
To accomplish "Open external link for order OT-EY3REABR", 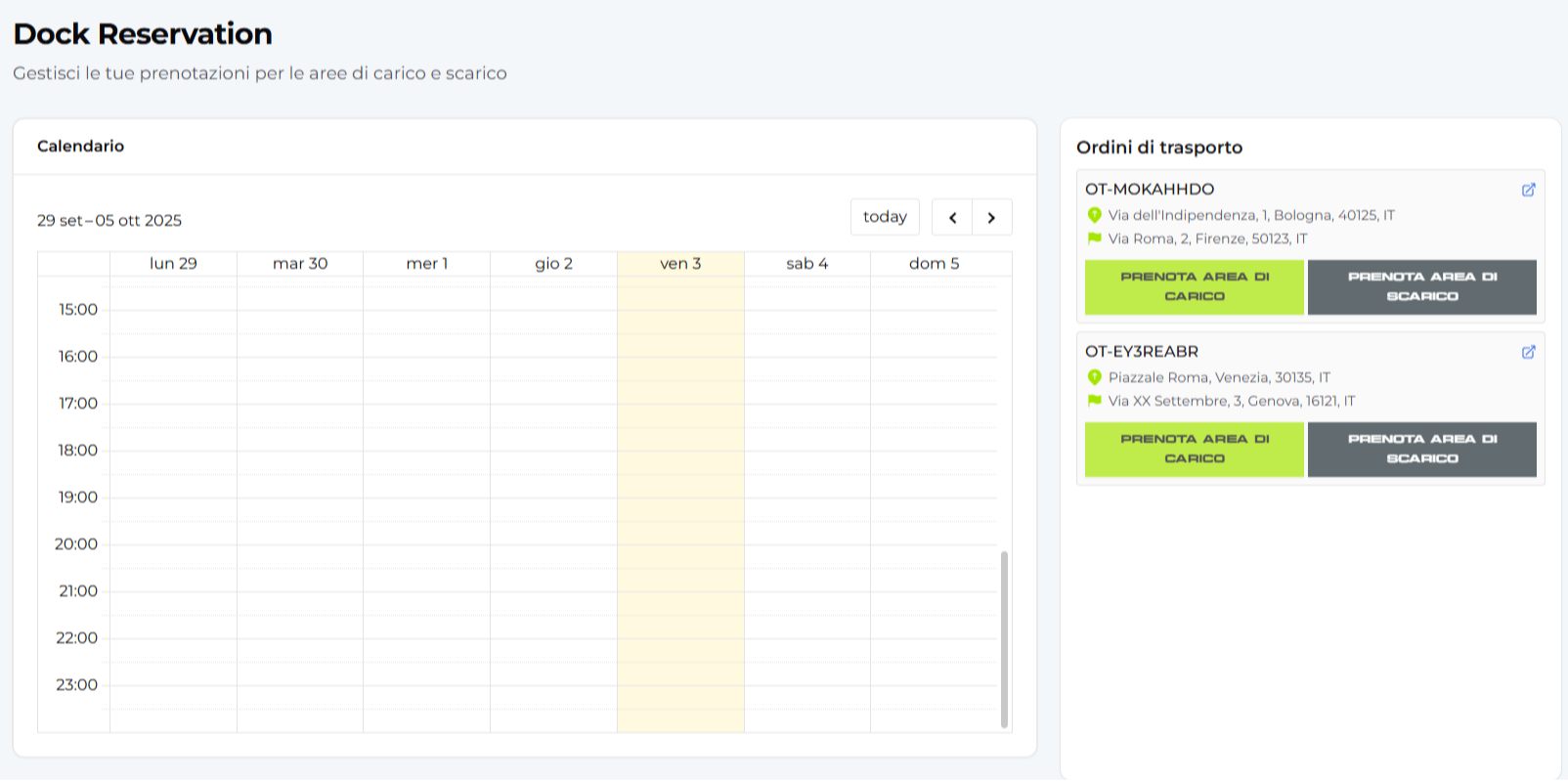I will point(1528,352).
